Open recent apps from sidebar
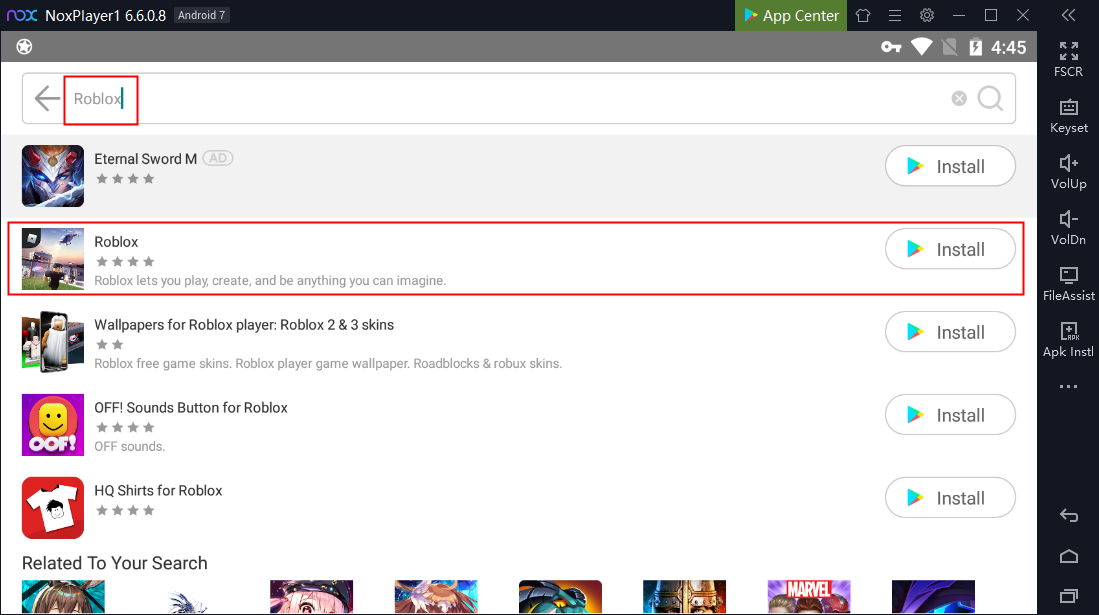This screenshot has height=615, width=1099. click(x=1068, y=596)
